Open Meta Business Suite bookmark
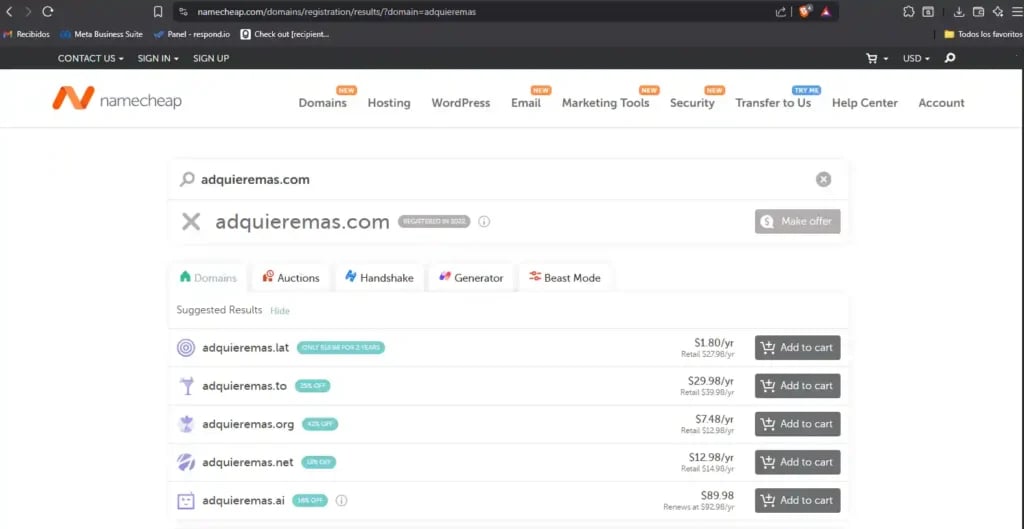Viewport: 1024px width, 529px height. point(101,34)
